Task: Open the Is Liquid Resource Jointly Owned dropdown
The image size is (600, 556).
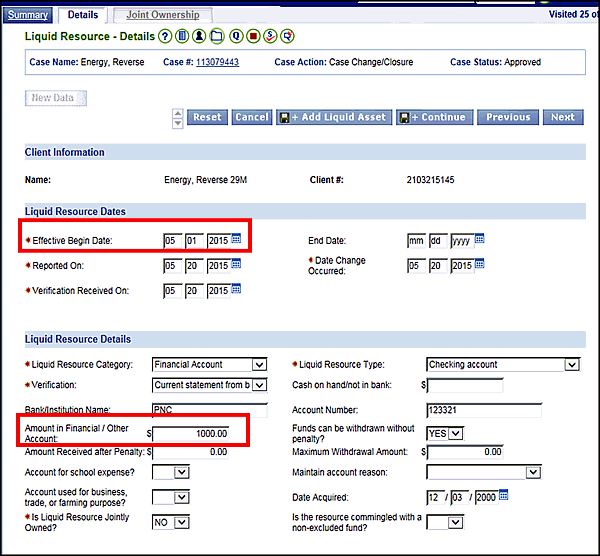Action: click(181, 522)
